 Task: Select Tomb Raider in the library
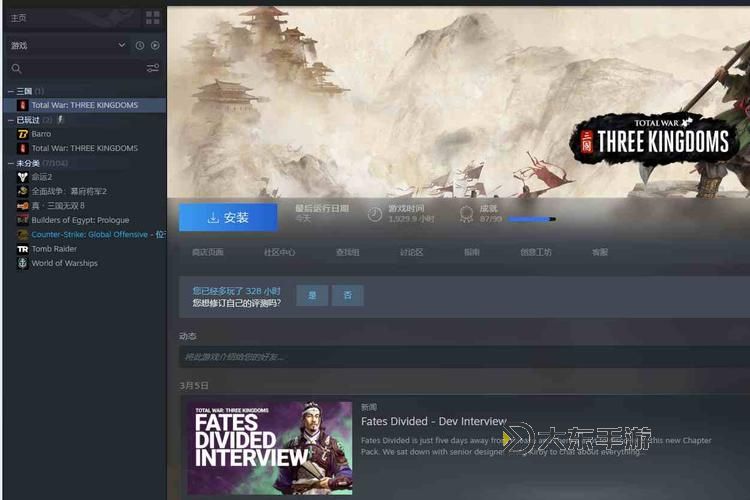tap(54, 249)
